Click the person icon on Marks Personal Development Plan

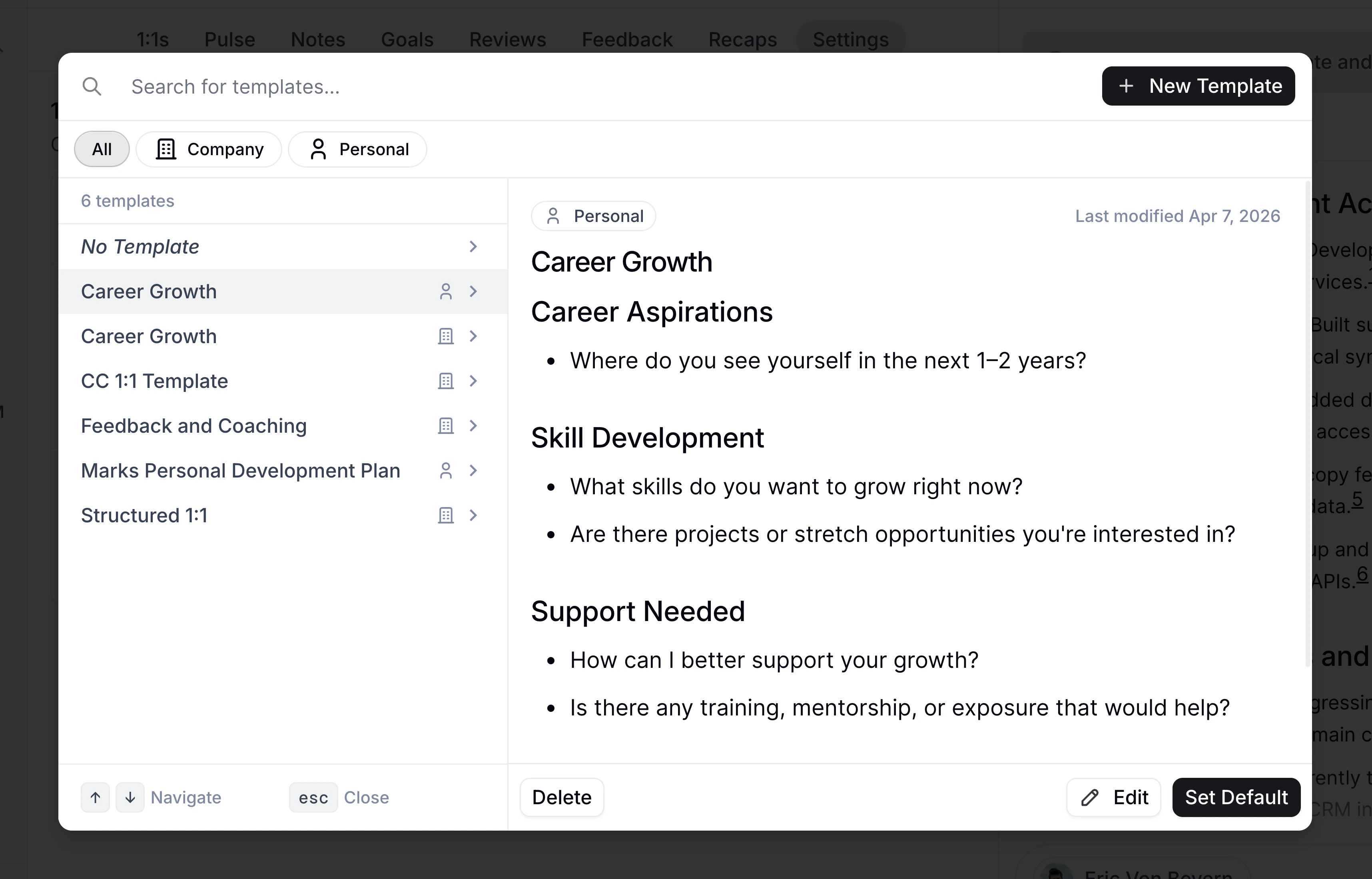coord(446,470)
